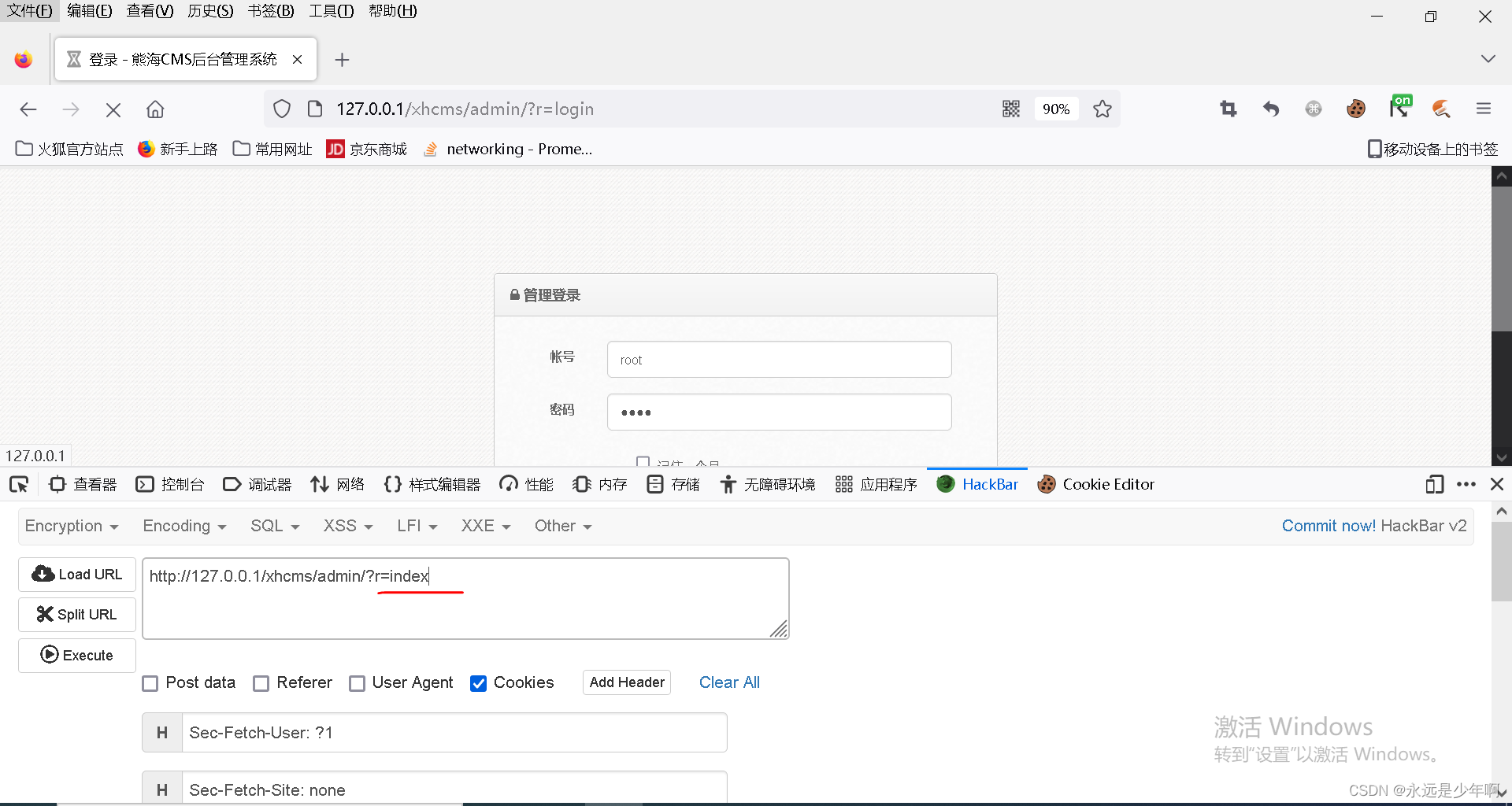This screenshot has height=806, width=1512.
Task: Open the cookie extension in toolbar
Action: [x=1356, y=109]
